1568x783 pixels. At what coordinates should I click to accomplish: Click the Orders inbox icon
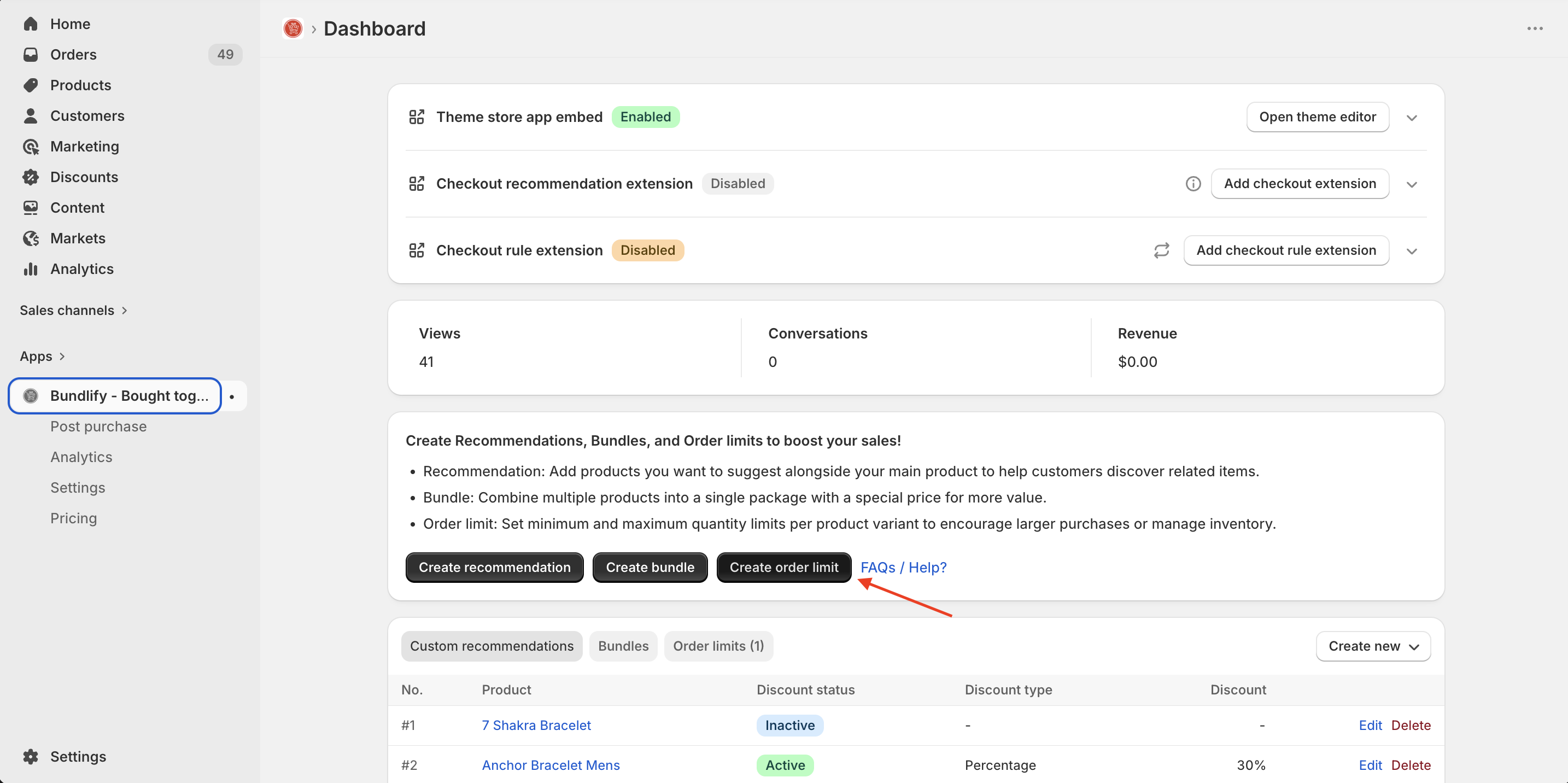click(31, 55)
